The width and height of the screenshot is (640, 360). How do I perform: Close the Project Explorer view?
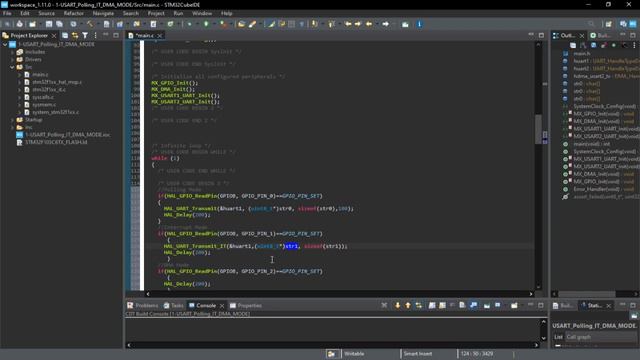coord(54,36)
